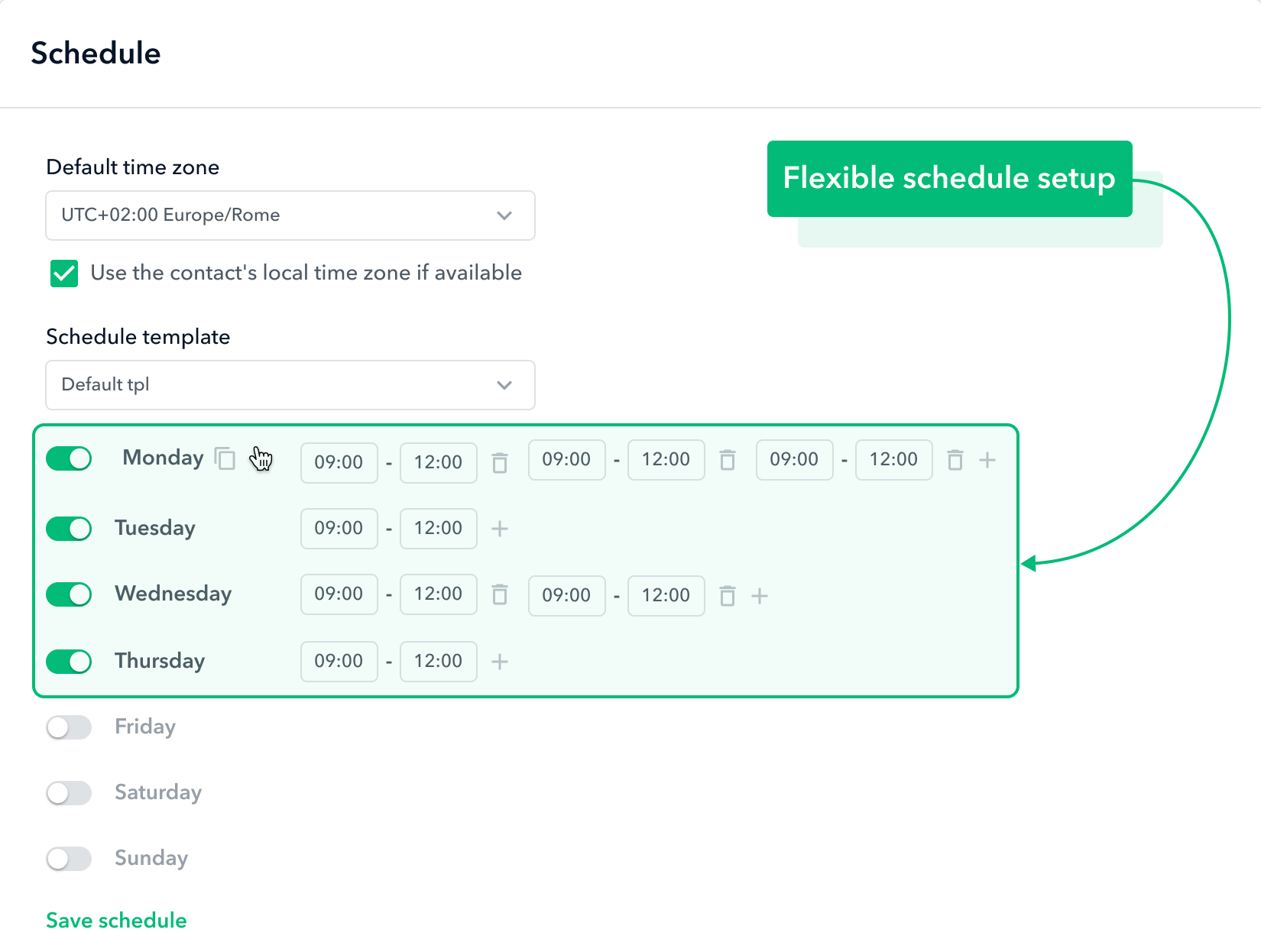Turn off the Monday toggle
The image size is (1261, 952).
[x=69, y=458]
